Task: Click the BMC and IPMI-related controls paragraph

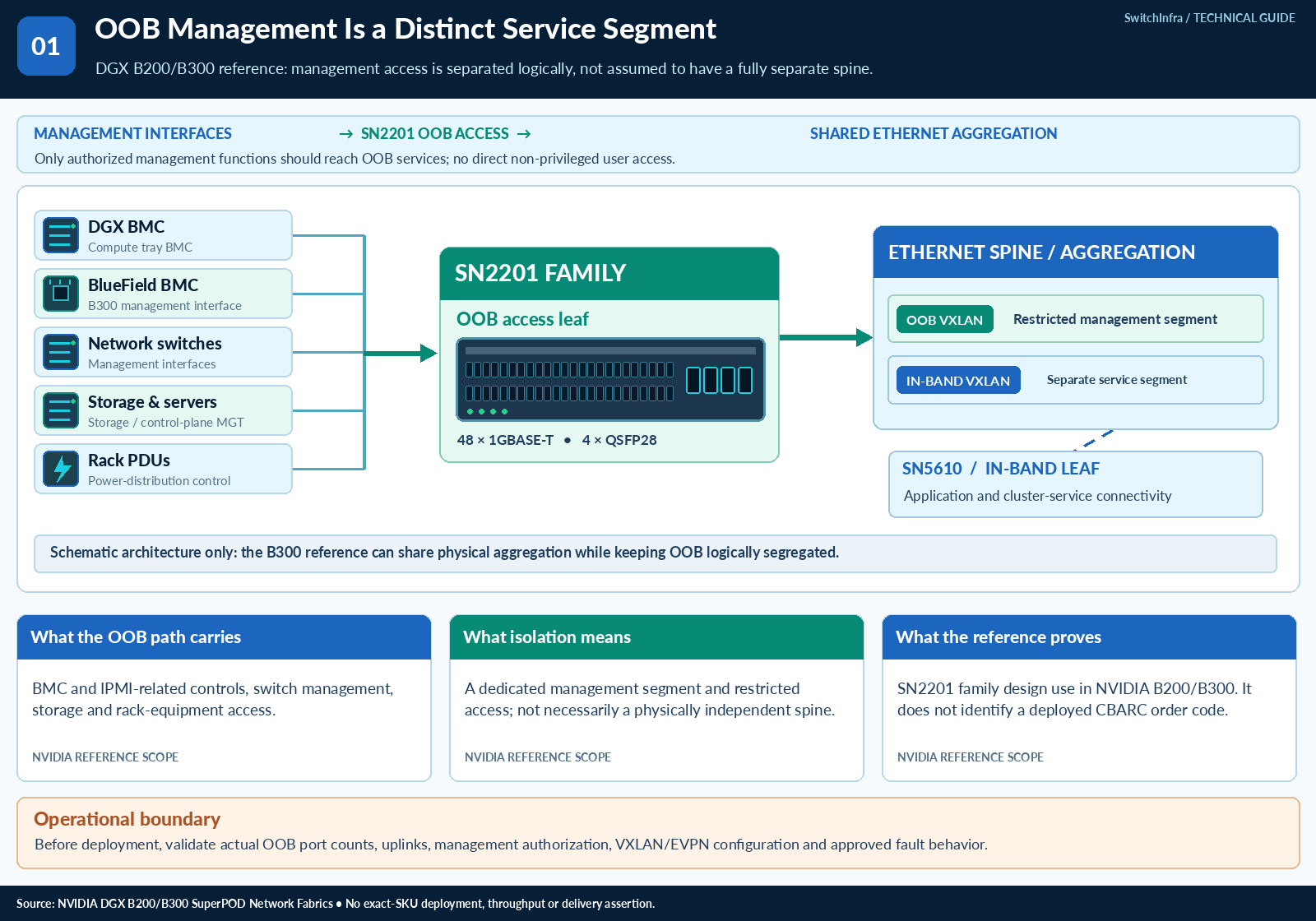Action: click(213, 699)
